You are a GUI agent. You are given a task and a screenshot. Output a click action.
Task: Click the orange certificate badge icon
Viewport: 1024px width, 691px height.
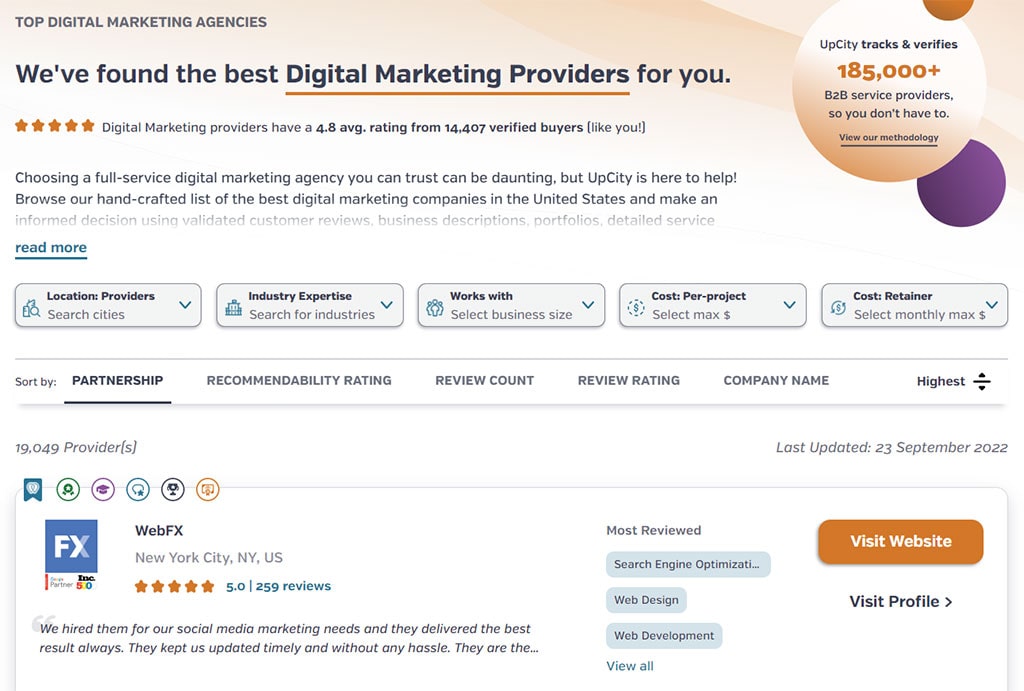(208, 490)
